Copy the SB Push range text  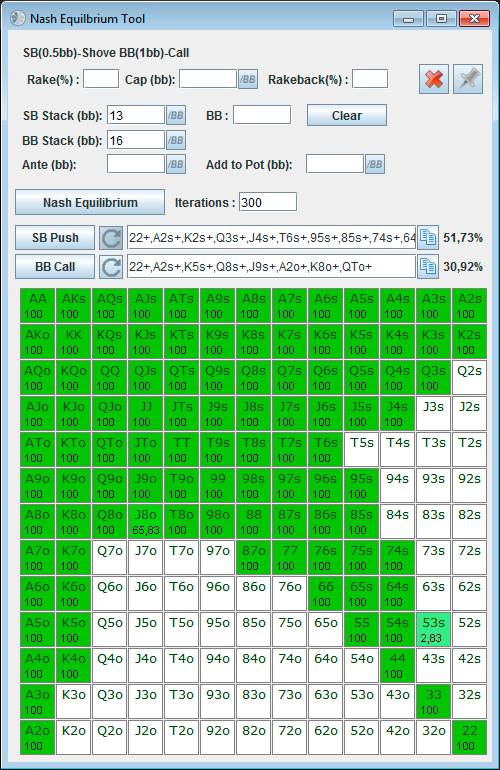click(x=428, y=238)
